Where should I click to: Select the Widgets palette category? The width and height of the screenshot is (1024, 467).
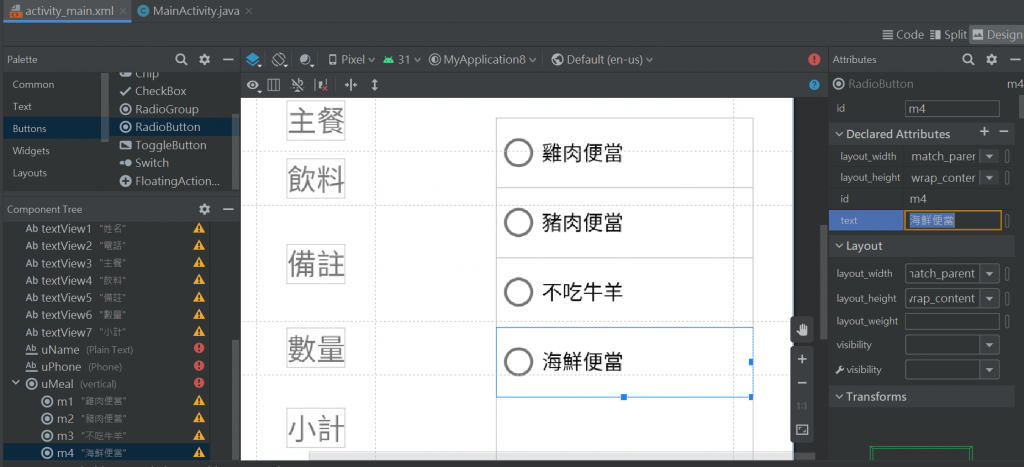click(31, 151)
